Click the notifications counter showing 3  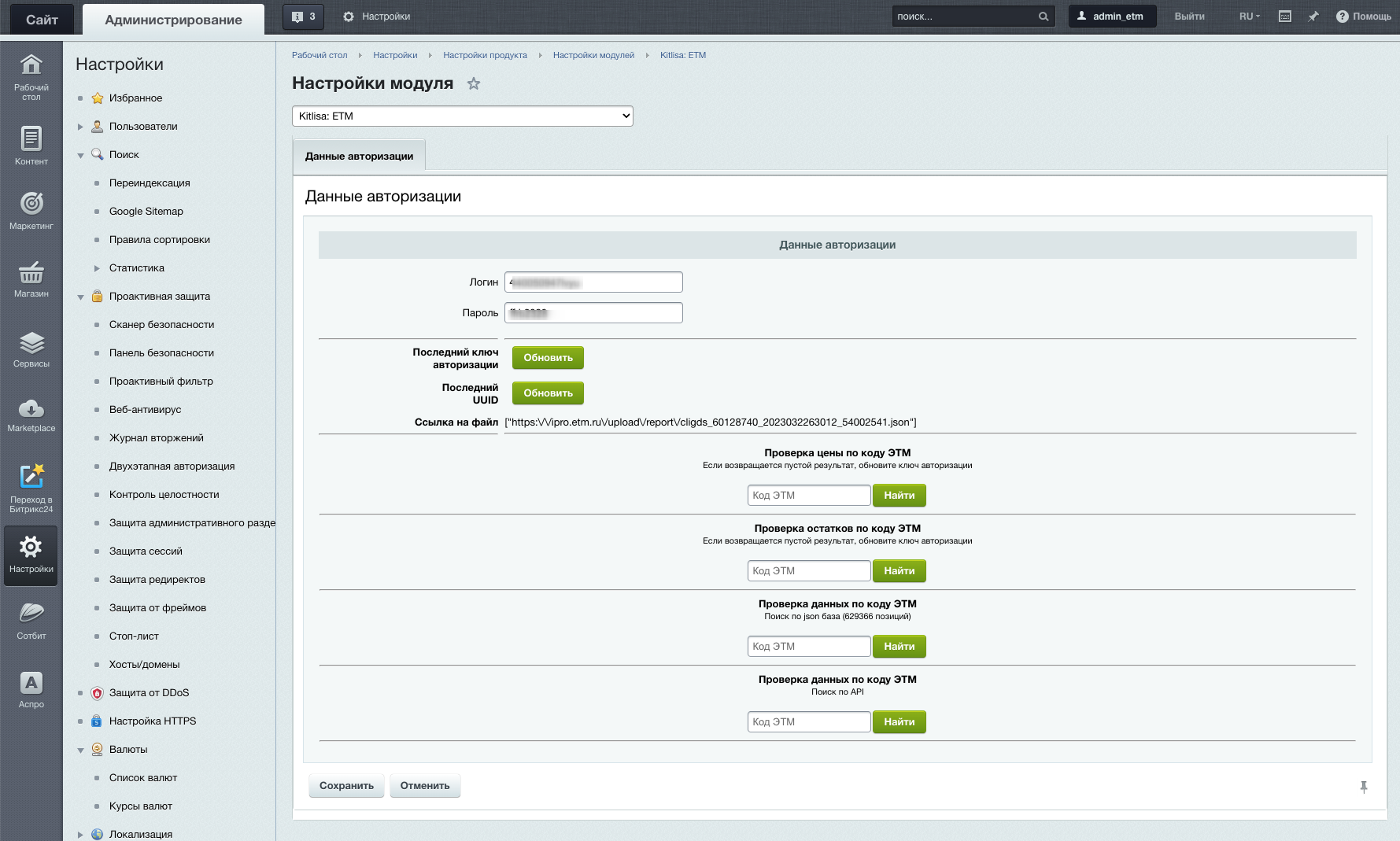(x=303, y=17)
